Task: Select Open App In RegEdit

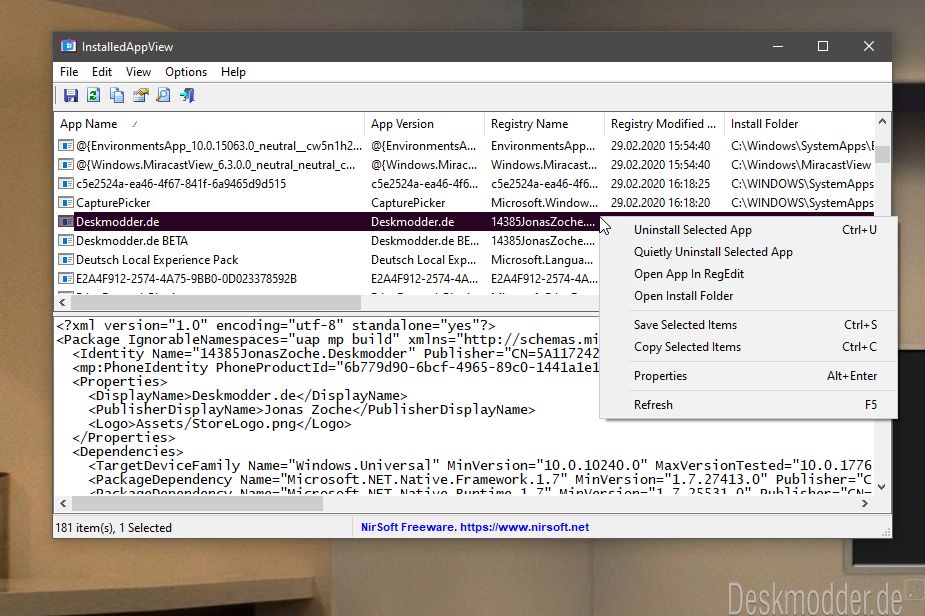Action: pos(748,274)
